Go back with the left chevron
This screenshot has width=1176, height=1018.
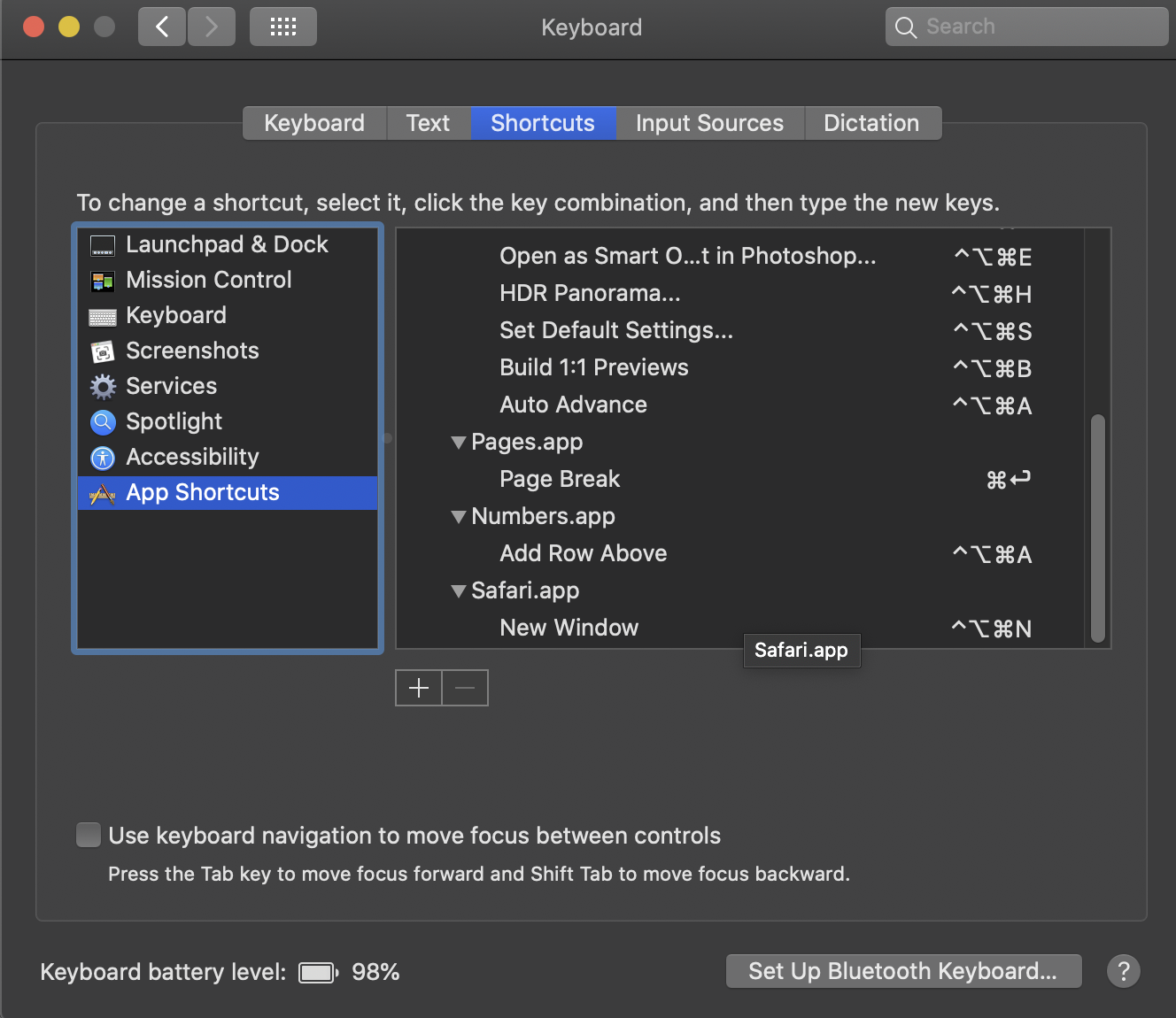tap(162, 27)
